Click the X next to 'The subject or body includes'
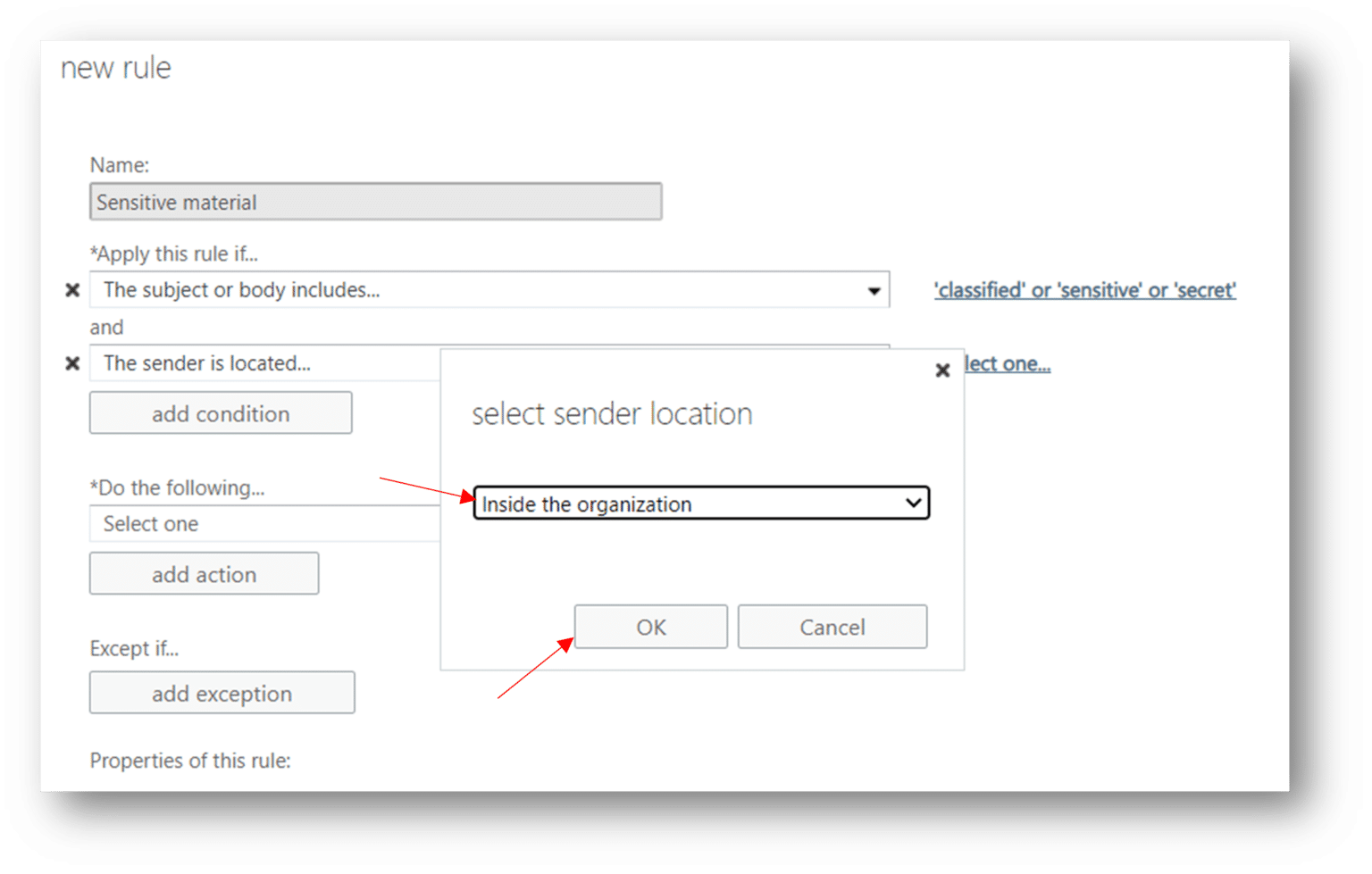Screen dimensions: 1372x874 [x=73, y=289]
